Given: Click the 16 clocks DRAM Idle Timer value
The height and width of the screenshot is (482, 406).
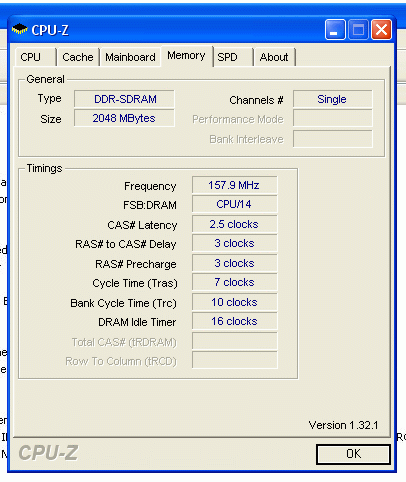Looking at the screenshot, I should (x=235, y=321).
